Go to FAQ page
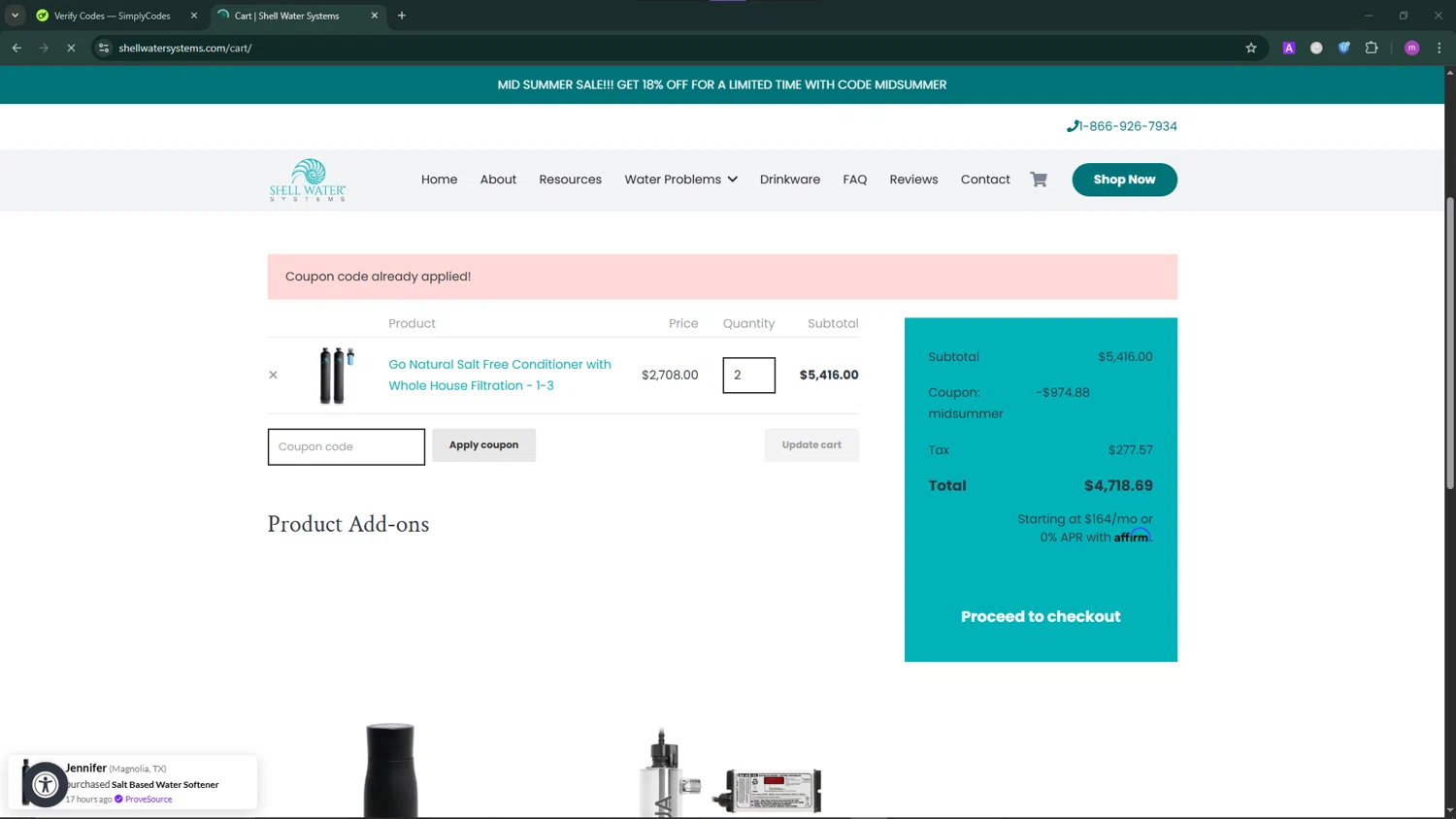 [854, 180]
